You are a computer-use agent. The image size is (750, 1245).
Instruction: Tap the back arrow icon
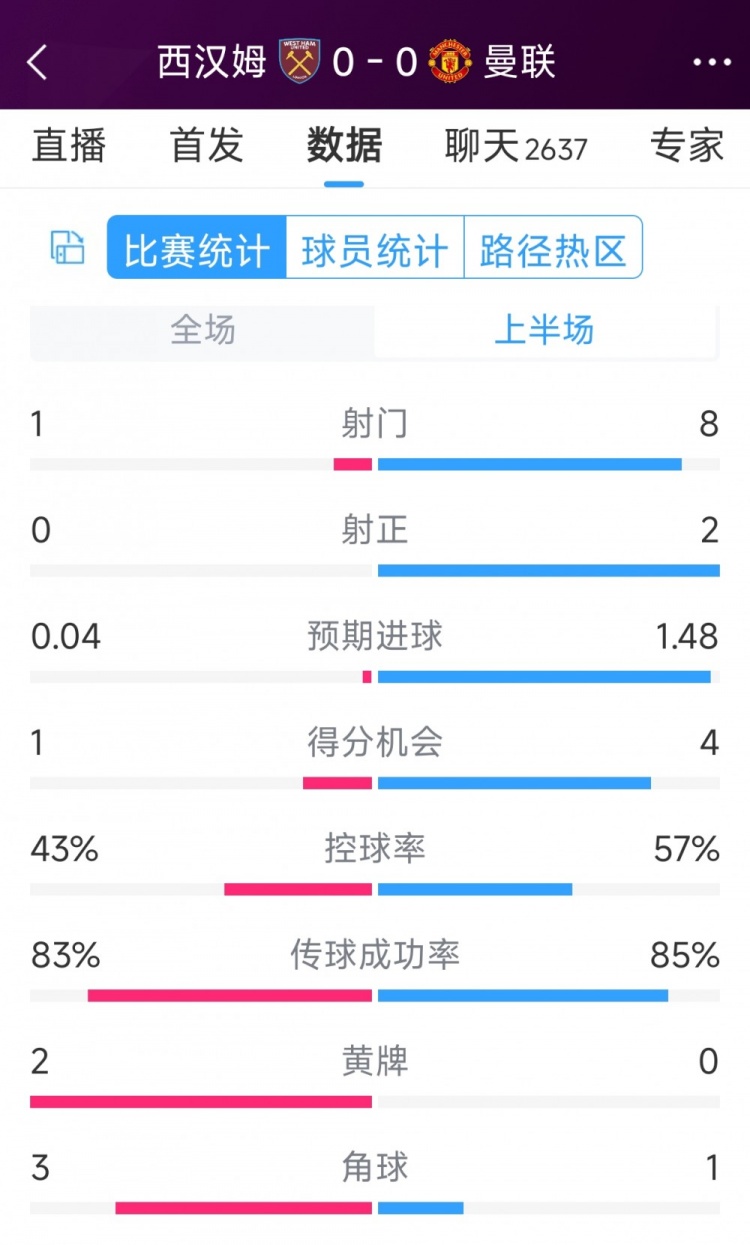pos(37,62)
